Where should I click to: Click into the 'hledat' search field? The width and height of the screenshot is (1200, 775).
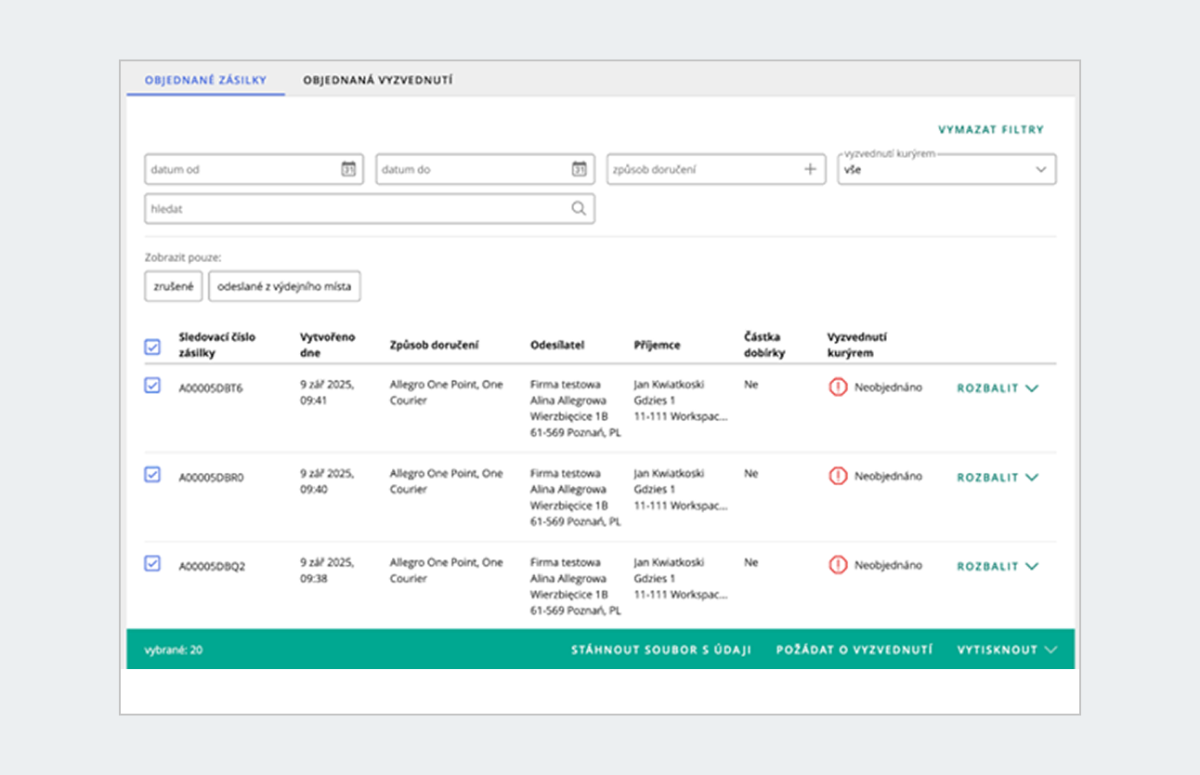point(355,209)
